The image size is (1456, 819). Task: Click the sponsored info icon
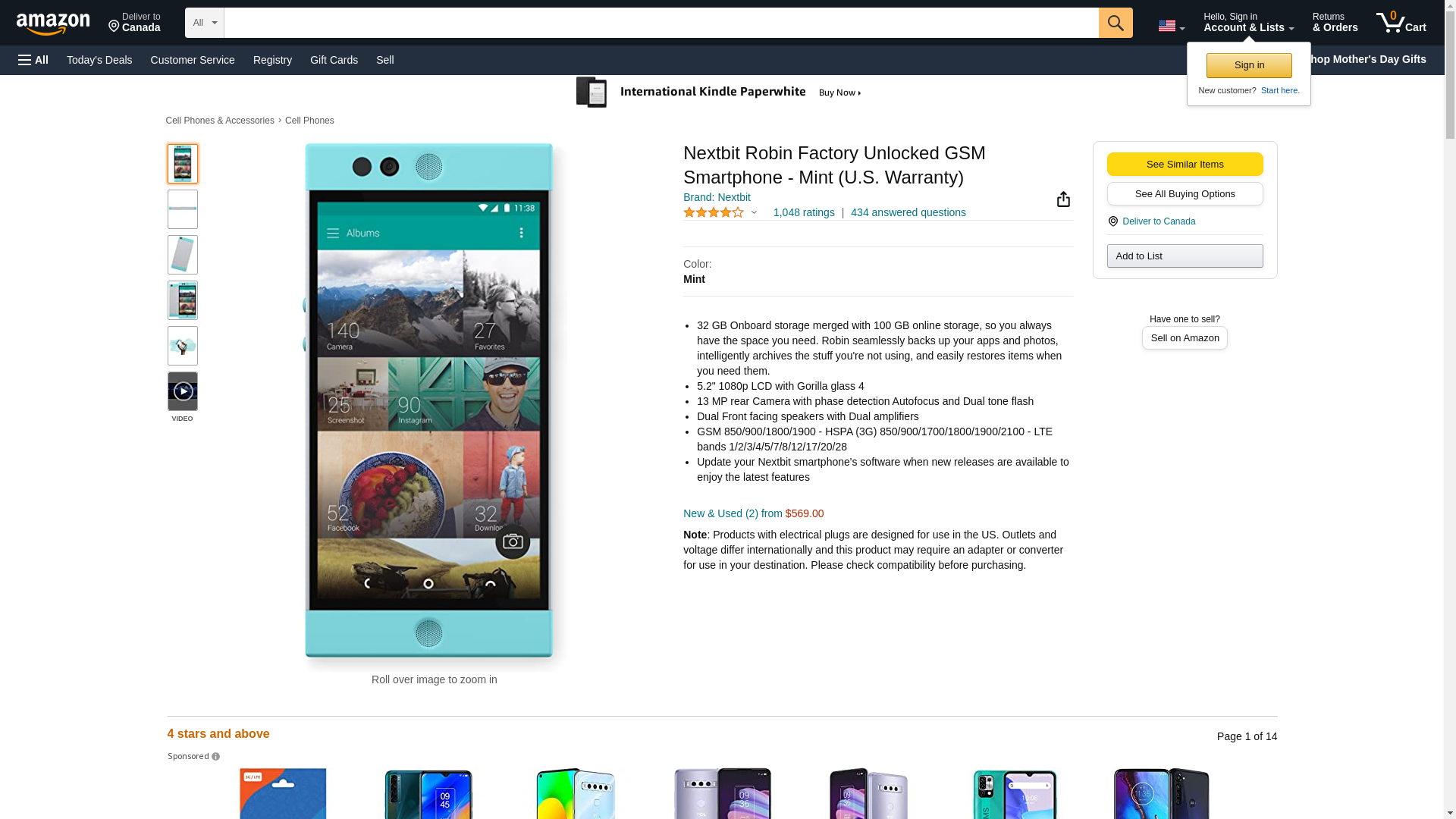[x=215, y=757]
